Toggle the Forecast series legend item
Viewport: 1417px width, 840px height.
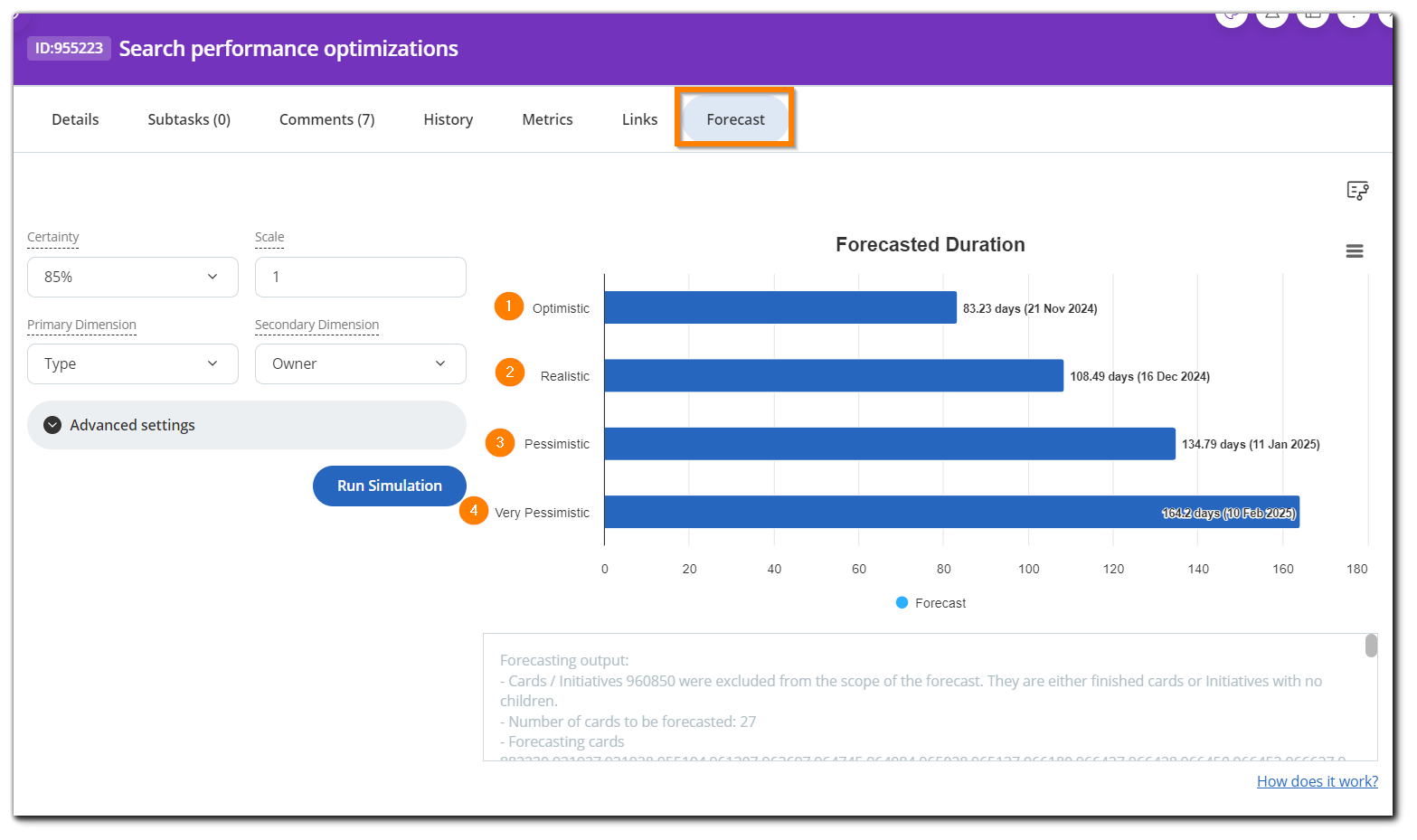930,603
